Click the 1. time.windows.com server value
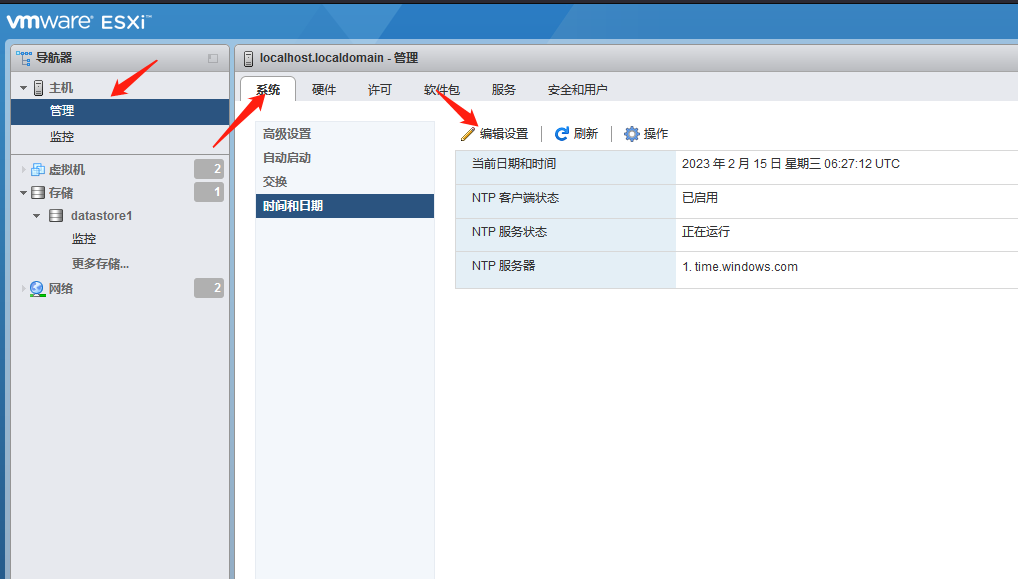1018x579 pixels. click(x=740, y=267)
